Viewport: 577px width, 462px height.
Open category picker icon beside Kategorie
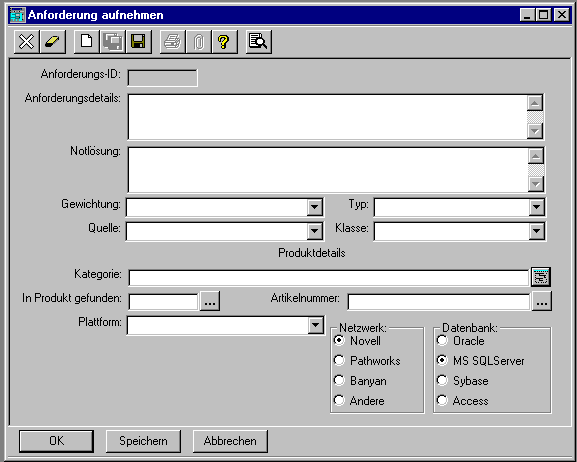pos(541,277)
